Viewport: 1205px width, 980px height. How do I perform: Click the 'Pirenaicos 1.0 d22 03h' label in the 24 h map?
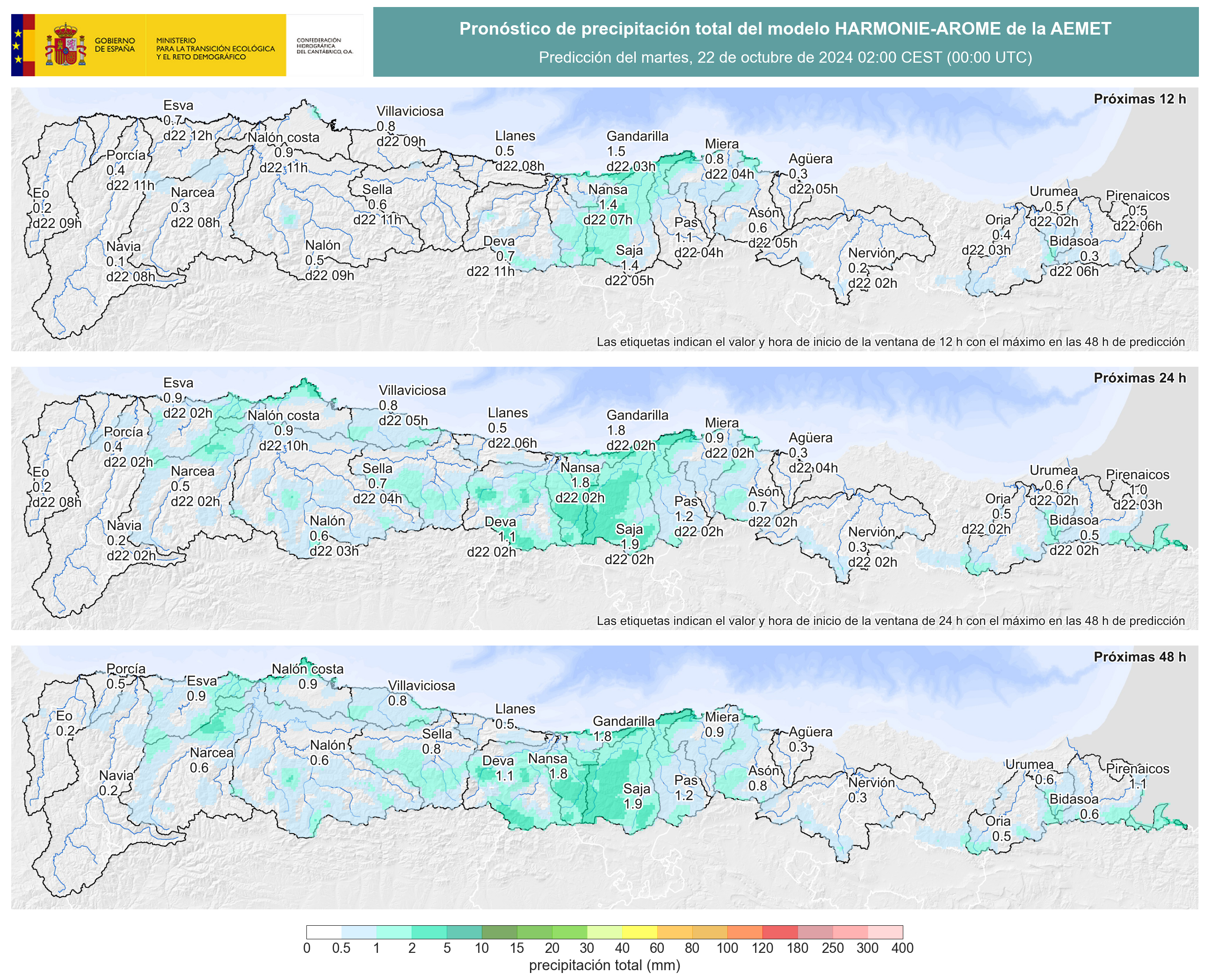coord(1137,490)
